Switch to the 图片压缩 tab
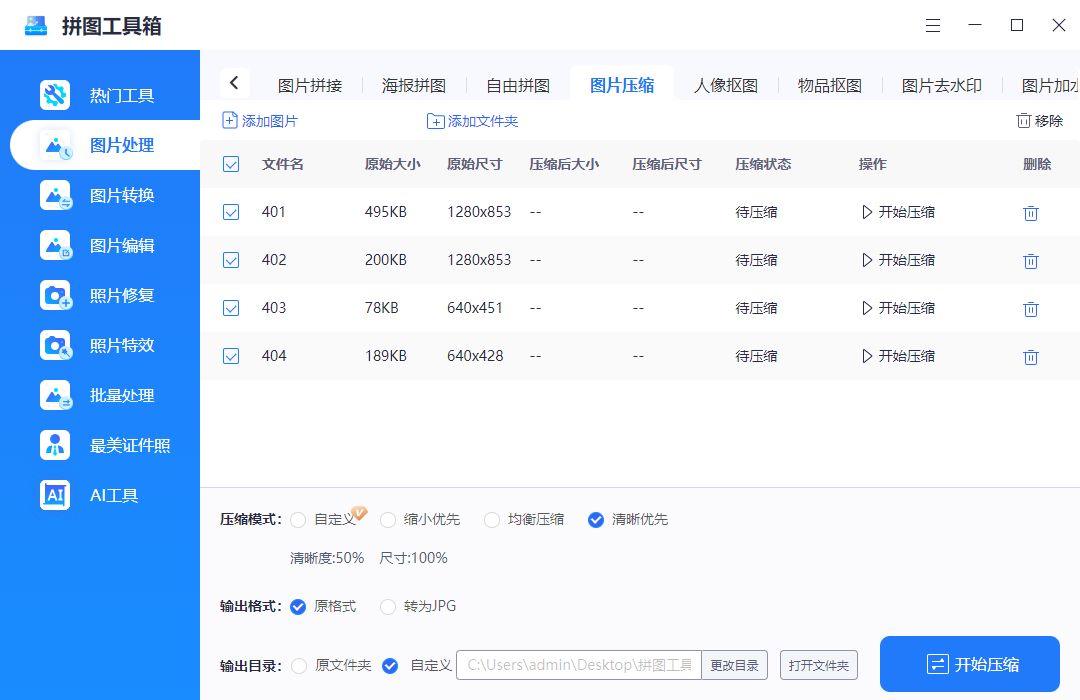 [x=622, y=85]
